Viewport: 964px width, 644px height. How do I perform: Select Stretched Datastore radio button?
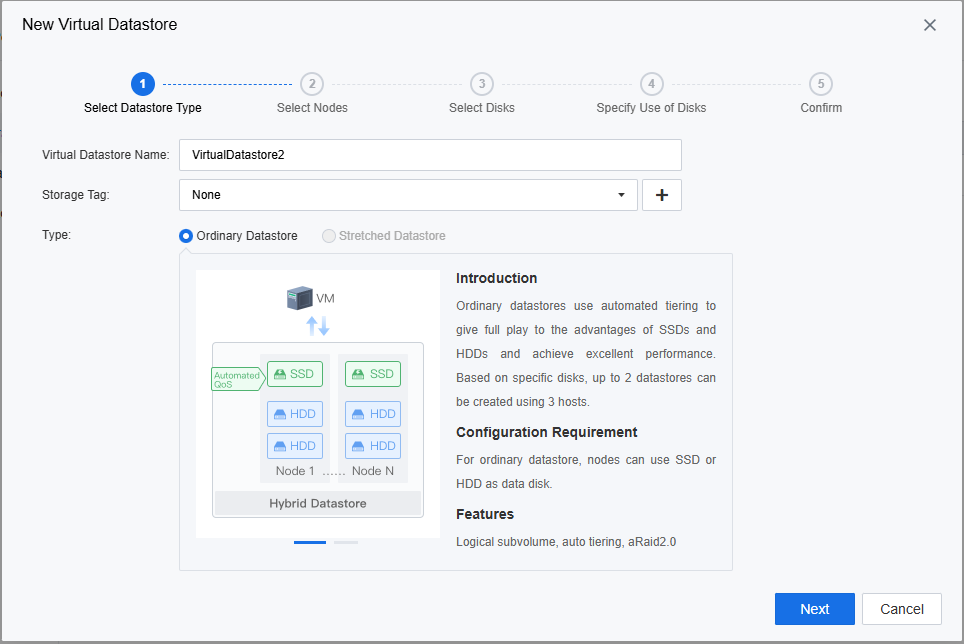point(329,236)
